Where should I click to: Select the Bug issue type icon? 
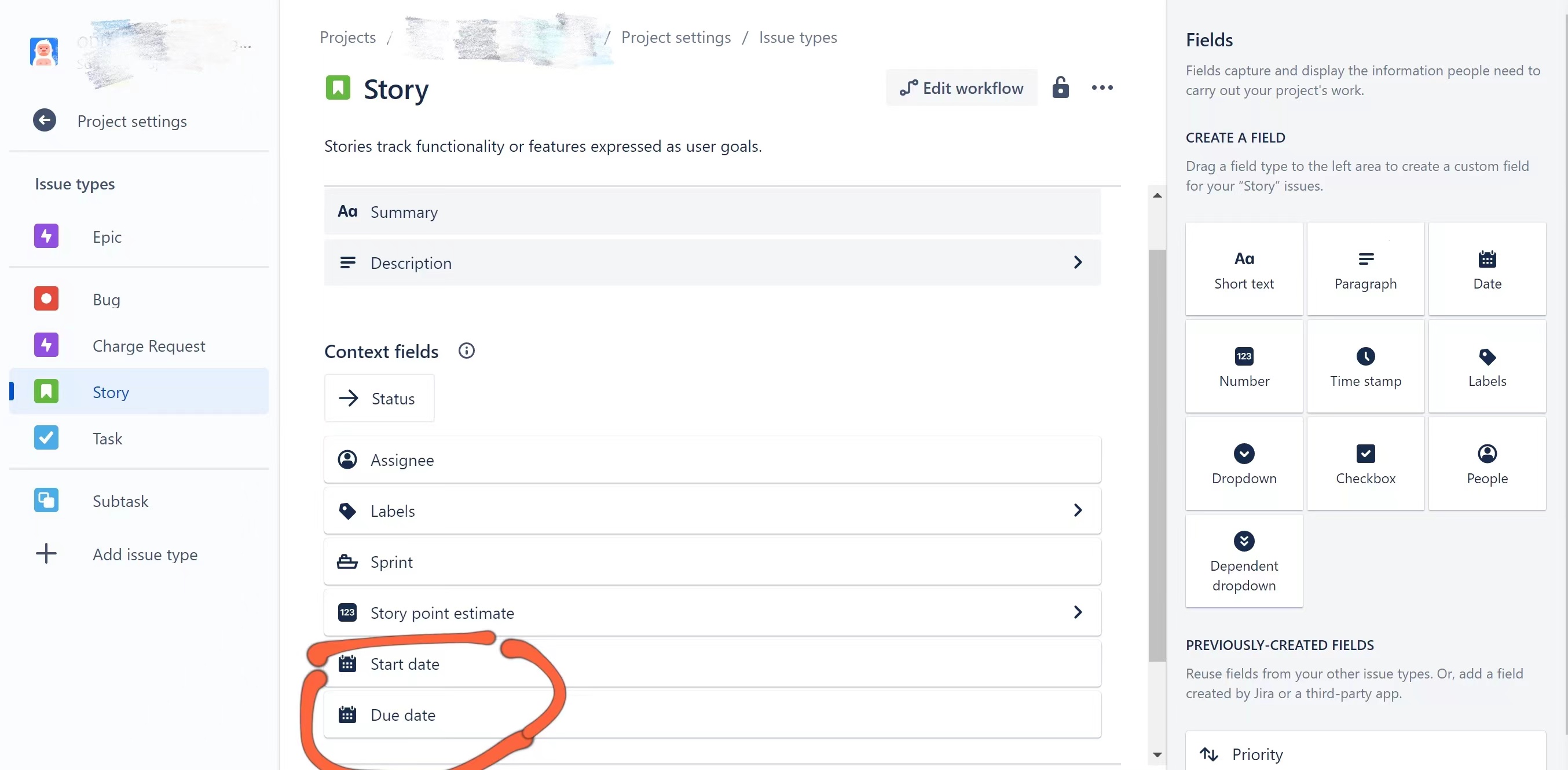click(x=46, y=298)
